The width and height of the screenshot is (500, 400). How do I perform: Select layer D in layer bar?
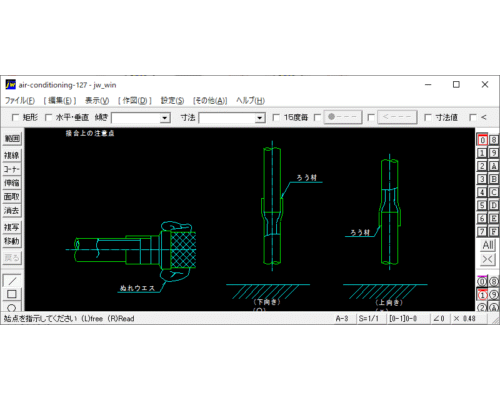pyautogui.click(x=494, y=205)
